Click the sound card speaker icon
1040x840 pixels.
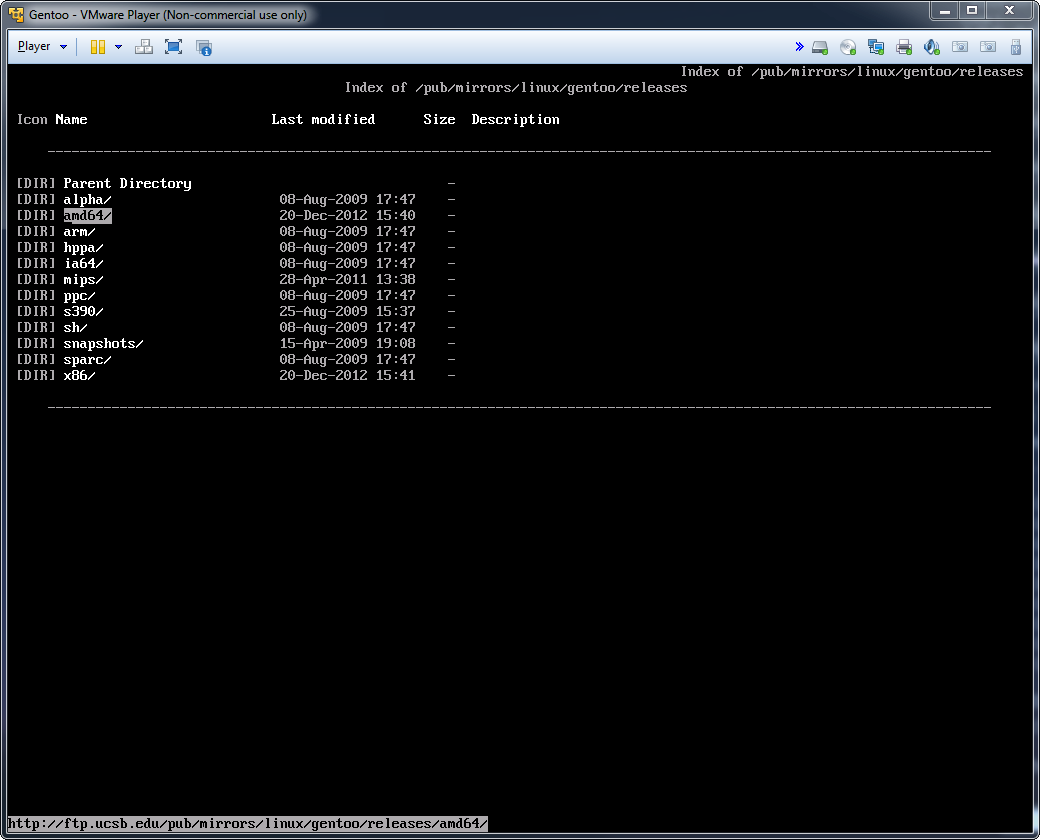tap(932, 47)
